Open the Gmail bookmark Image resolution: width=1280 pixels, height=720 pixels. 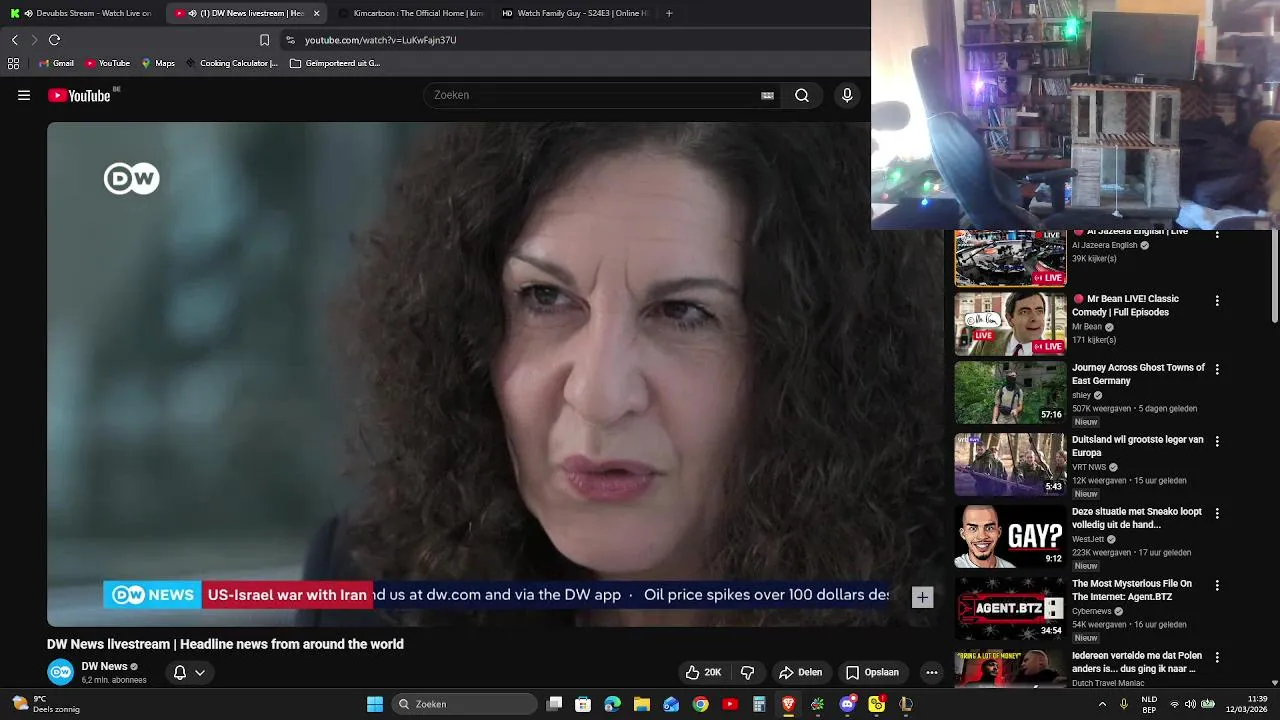click(55, 63)
